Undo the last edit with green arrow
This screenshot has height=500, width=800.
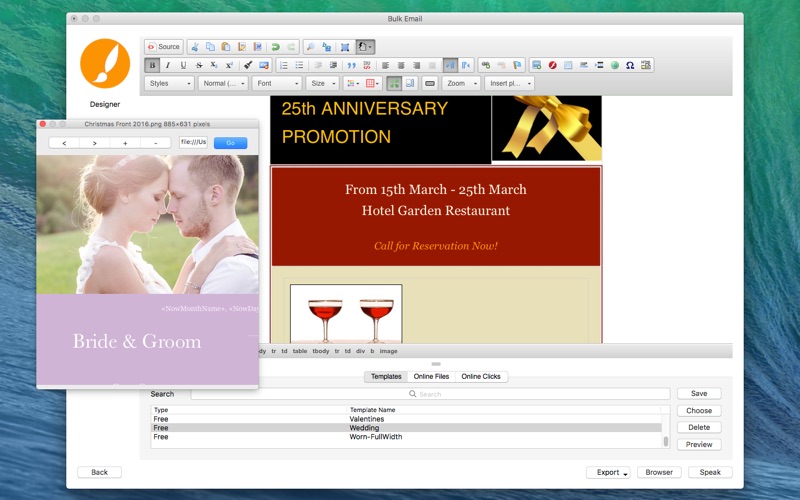(276, 47)
